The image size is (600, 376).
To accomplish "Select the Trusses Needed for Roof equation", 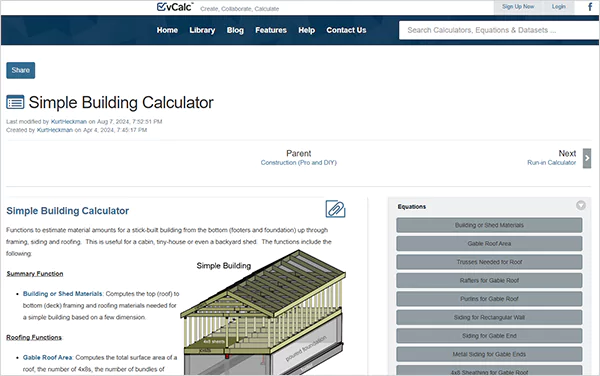I will [x=489, y=262].
